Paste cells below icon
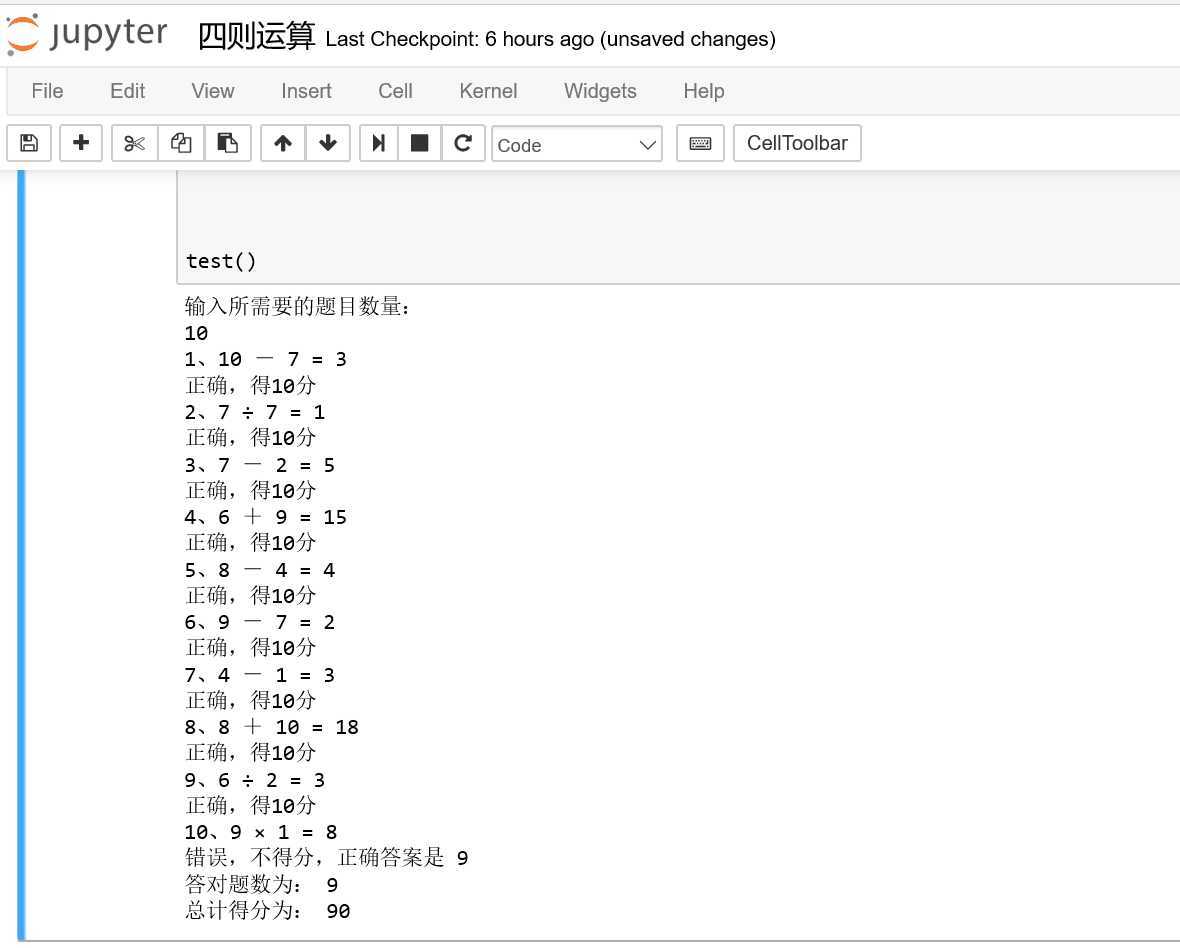The height and width of the screenshot is (948, 1180). pos(227,143)
